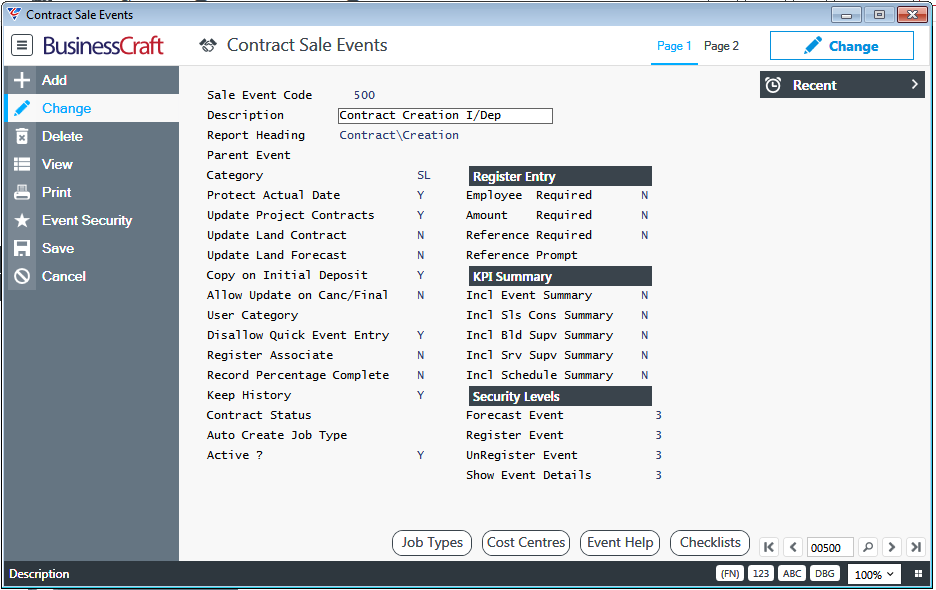Select the Add plus icon in sidebar
This screenshot has width=936, height=590.
pos(22,80)
